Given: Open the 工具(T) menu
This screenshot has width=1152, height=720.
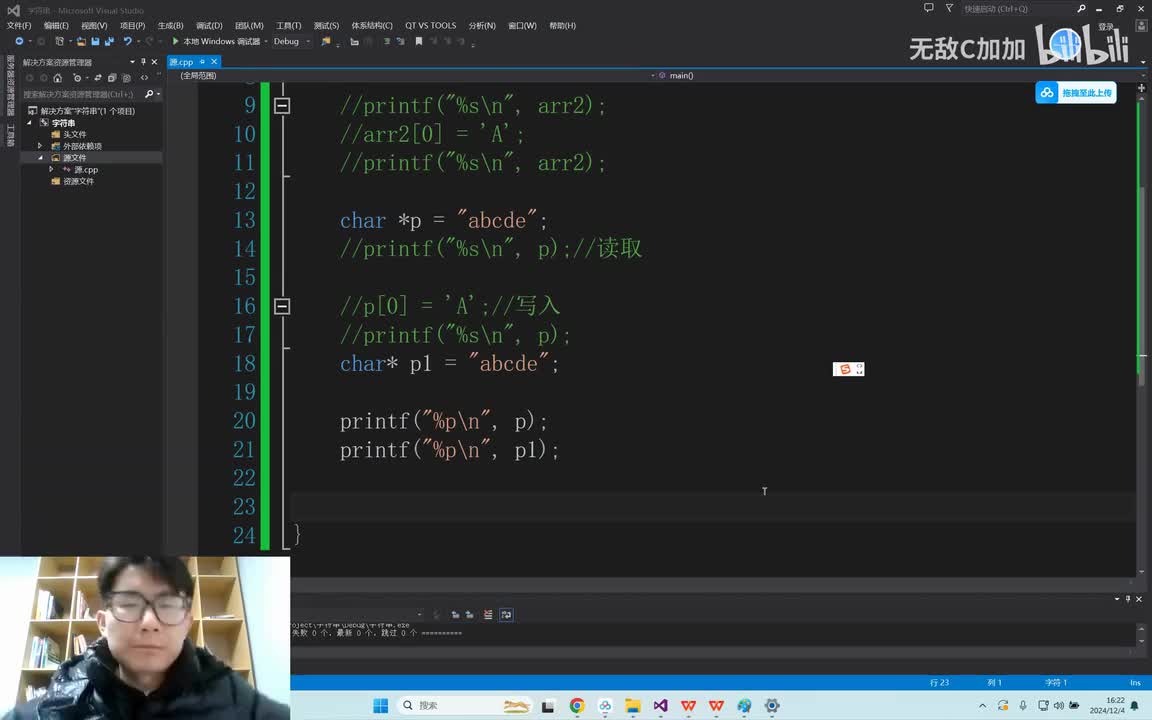Looking at the screenshot, I should click(289, 26).
